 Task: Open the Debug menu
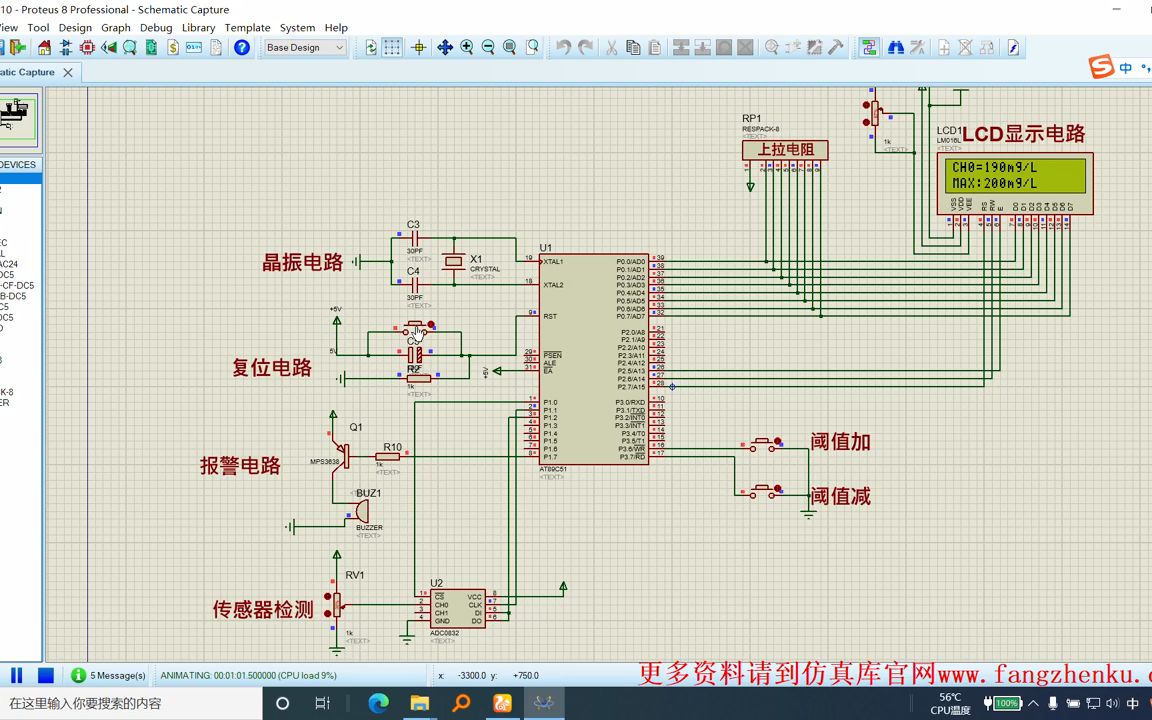[156, 28]
